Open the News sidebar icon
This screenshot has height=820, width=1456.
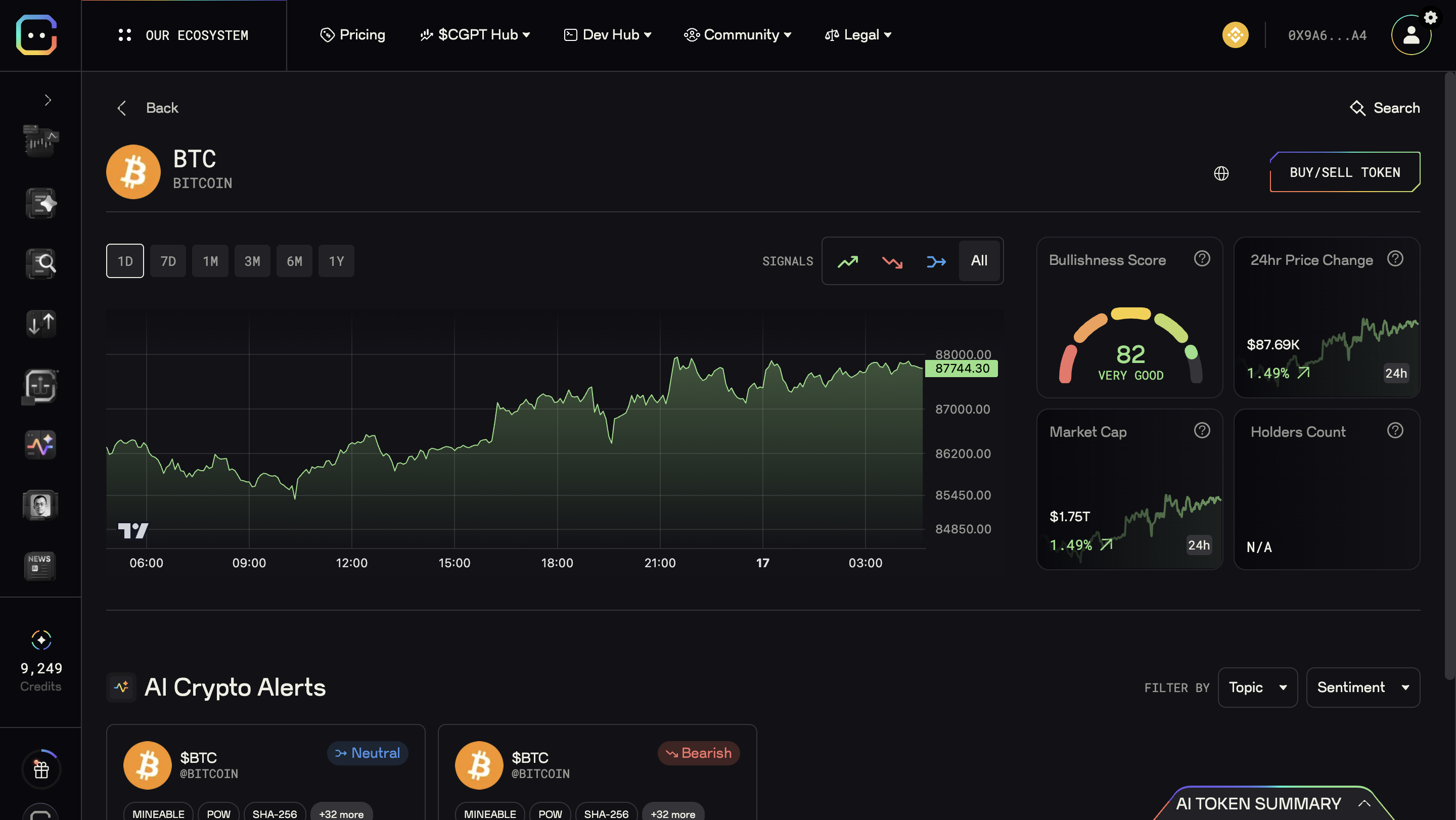pos(39,566)
